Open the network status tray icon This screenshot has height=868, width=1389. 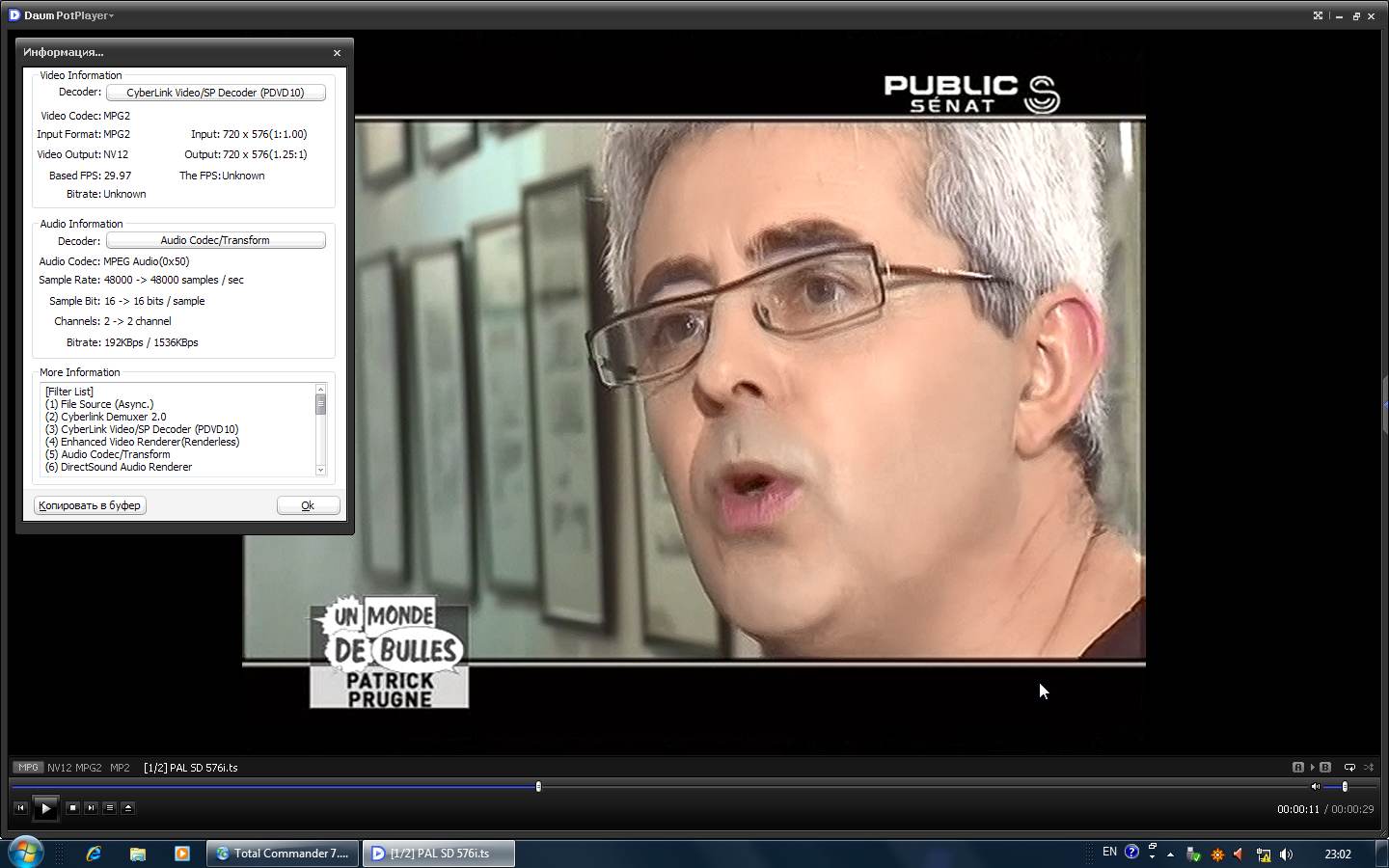tap(1263, 854)
